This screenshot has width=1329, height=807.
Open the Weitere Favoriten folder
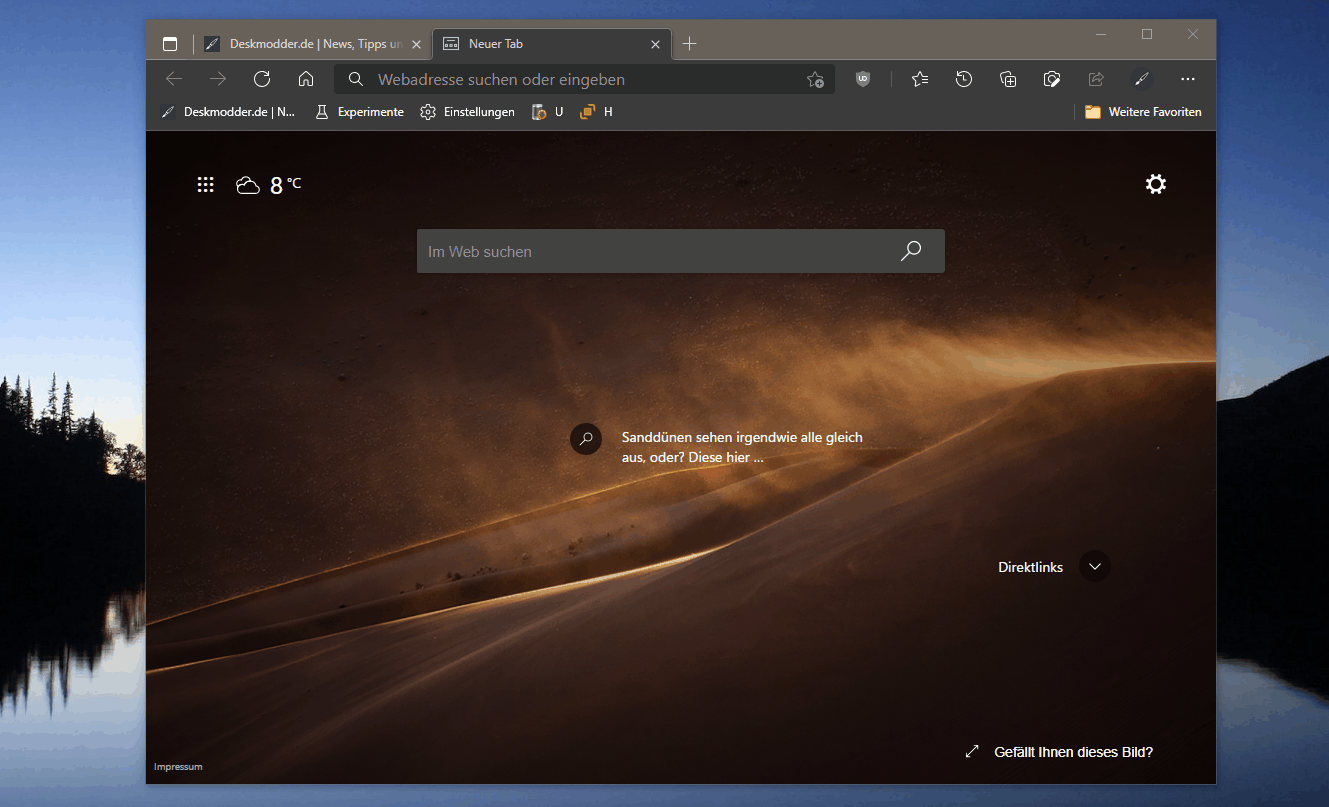pyautogui.click(x=1143, y=112)
